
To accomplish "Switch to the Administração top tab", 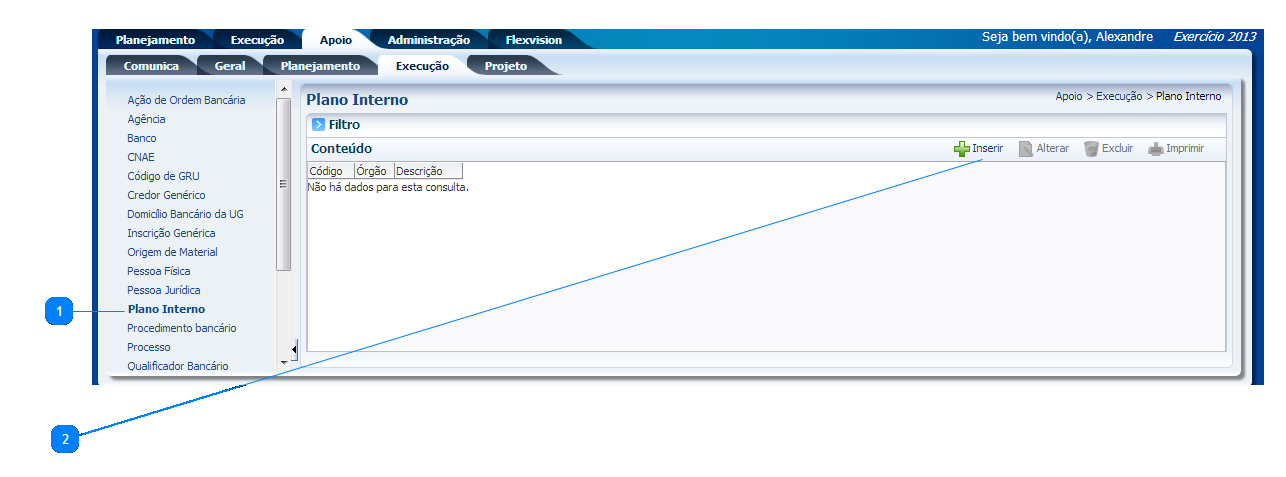I will pos(428,40).
